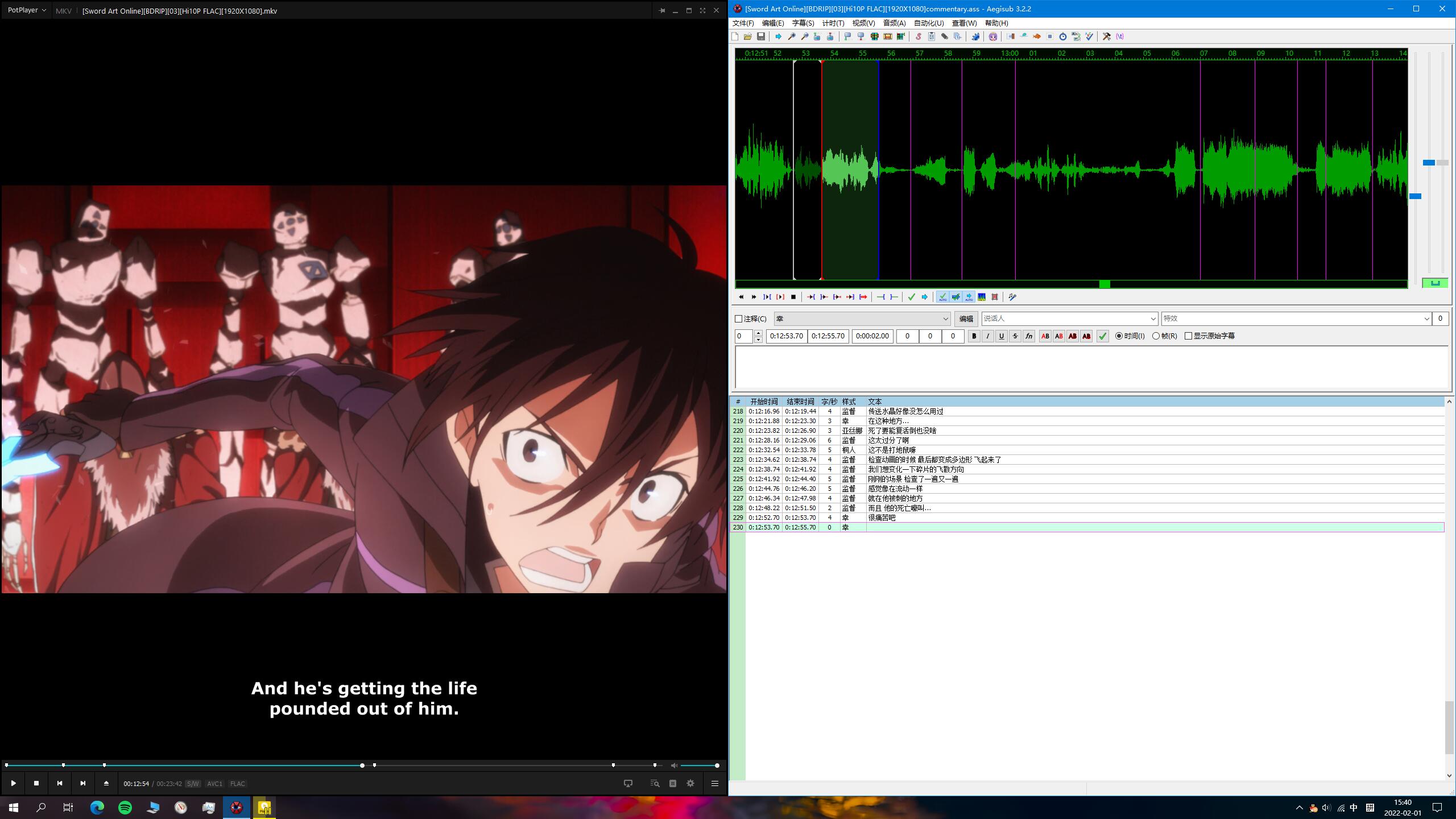This screenshot has height=819, width=1456.
Task: Open the Timing Post-Processor clock icon
Action: click(x=1063, y=36)
